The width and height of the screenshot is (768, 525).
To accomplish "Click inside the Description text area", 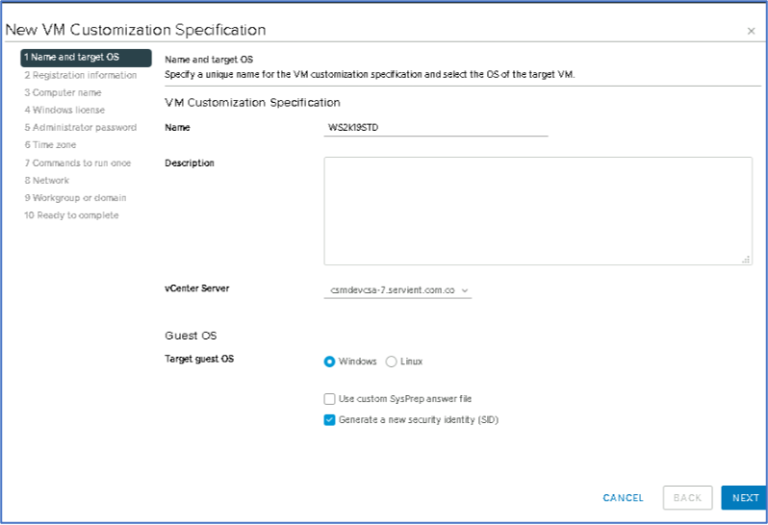I will [x=538, y=210].
